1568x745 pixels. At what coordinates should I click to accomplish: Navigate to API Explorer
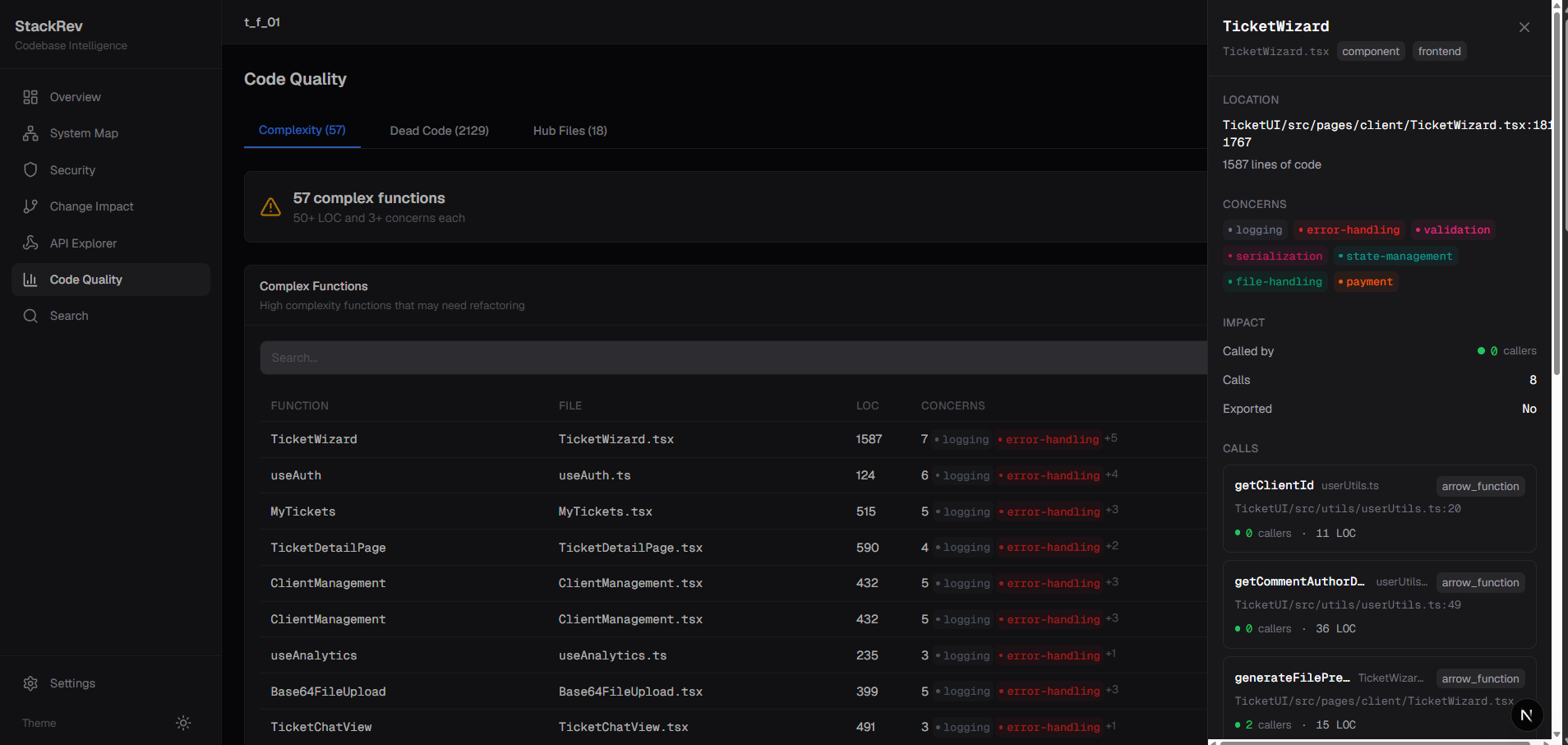[x=111, y=243]
